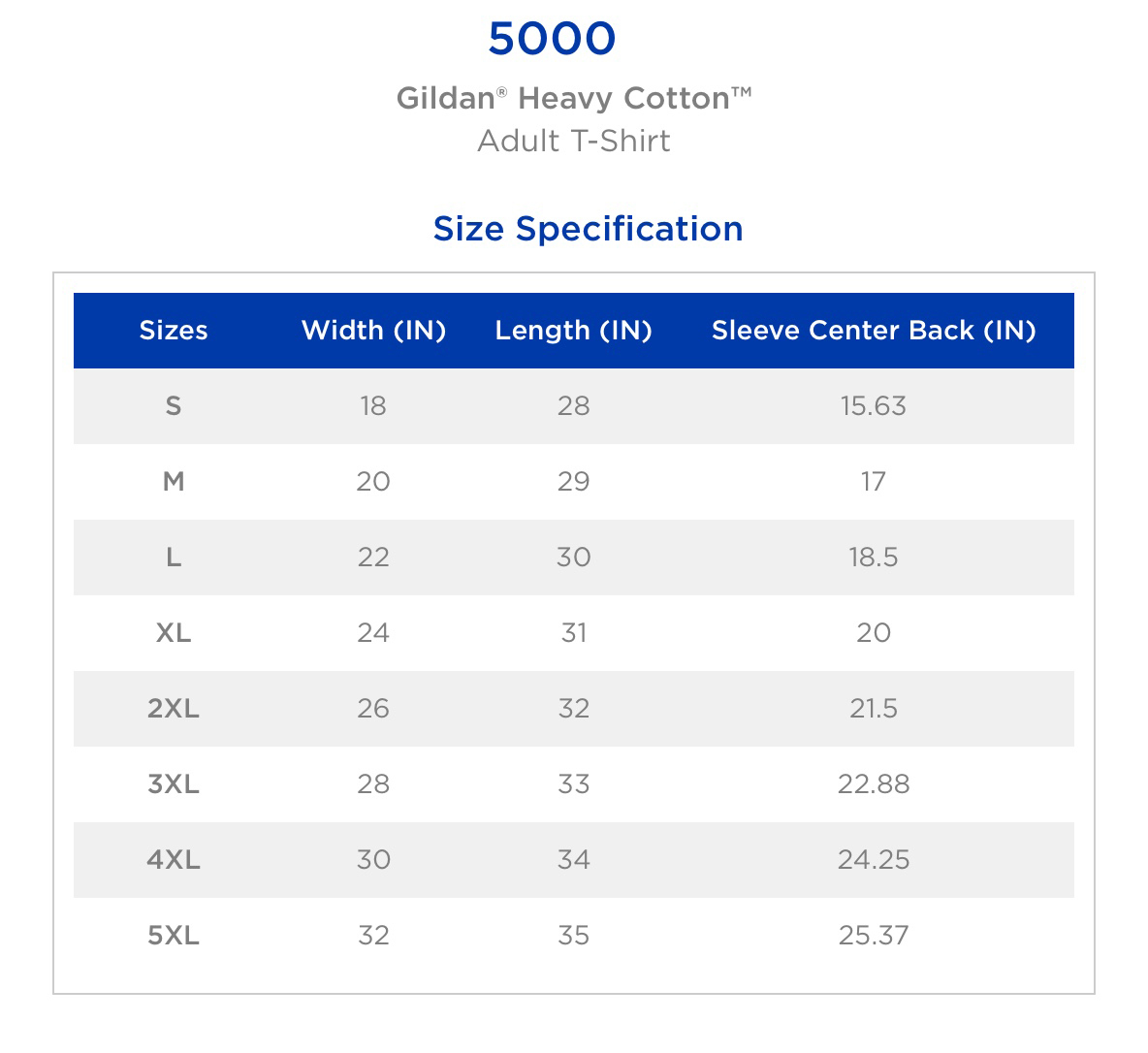Screen dimensions: 1148x1053
Task: Click the 5XL size row label
Action: point(174,935)
